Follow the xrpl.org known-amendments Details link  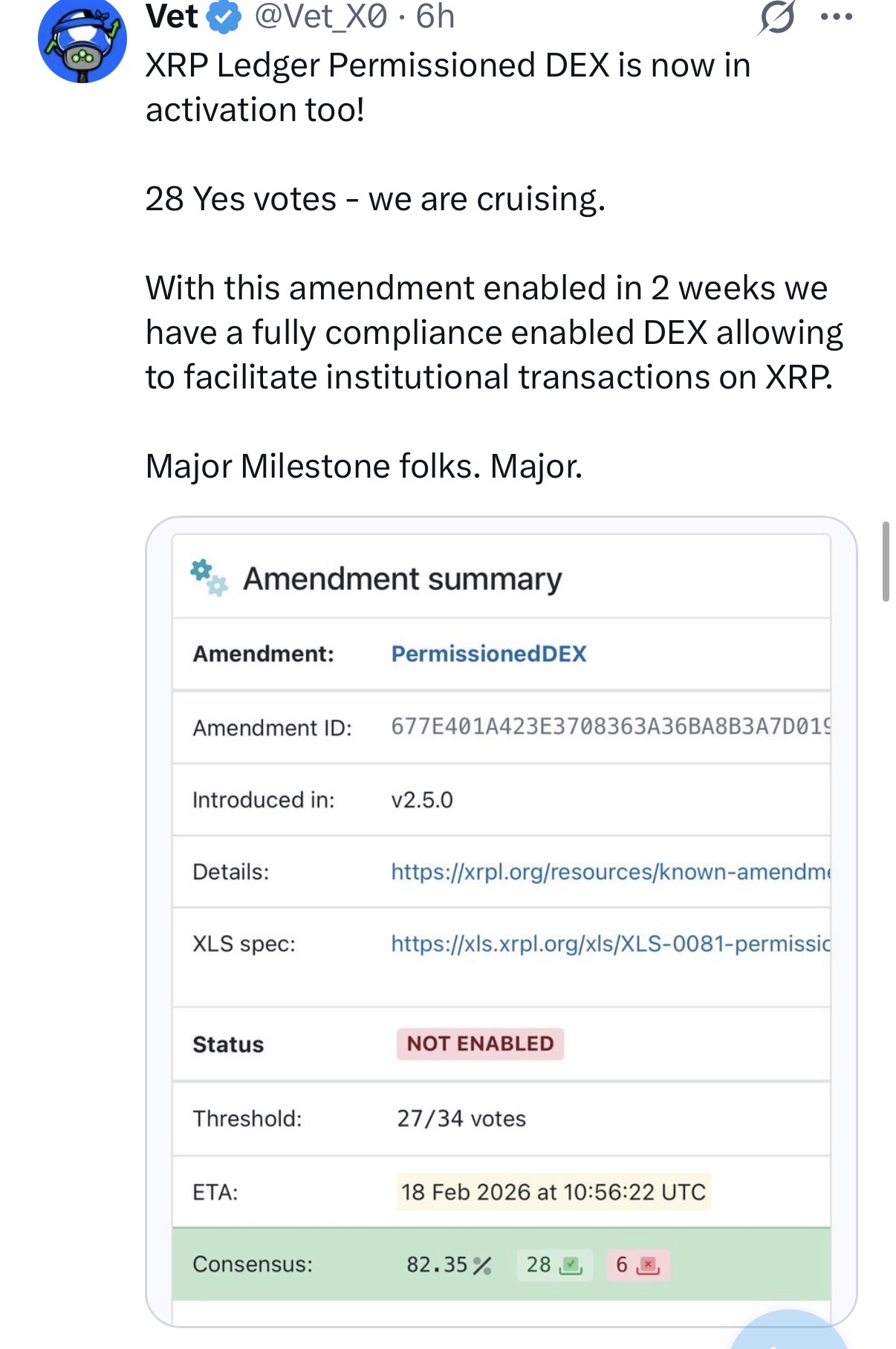pyautogui.click(x=609, y=871)
